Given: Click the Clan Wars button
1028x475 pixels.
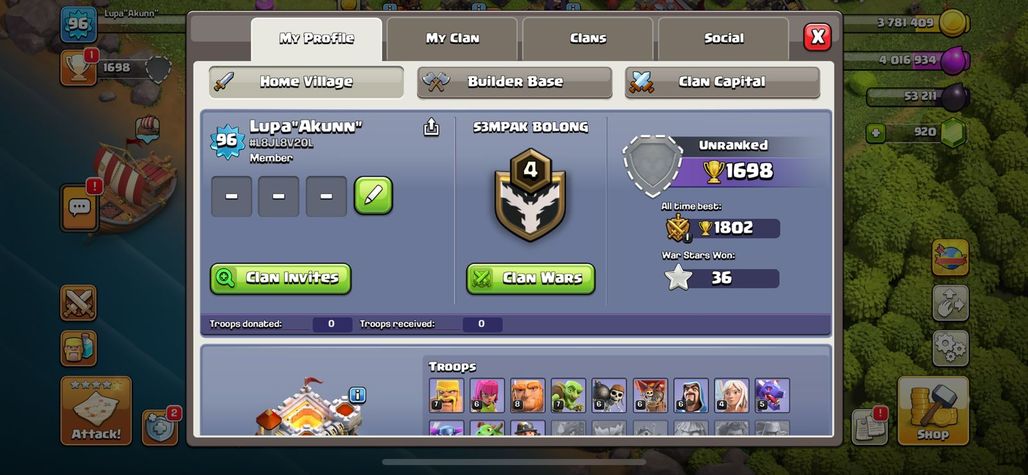Looking at the screenshot, I should coord(531,278).
